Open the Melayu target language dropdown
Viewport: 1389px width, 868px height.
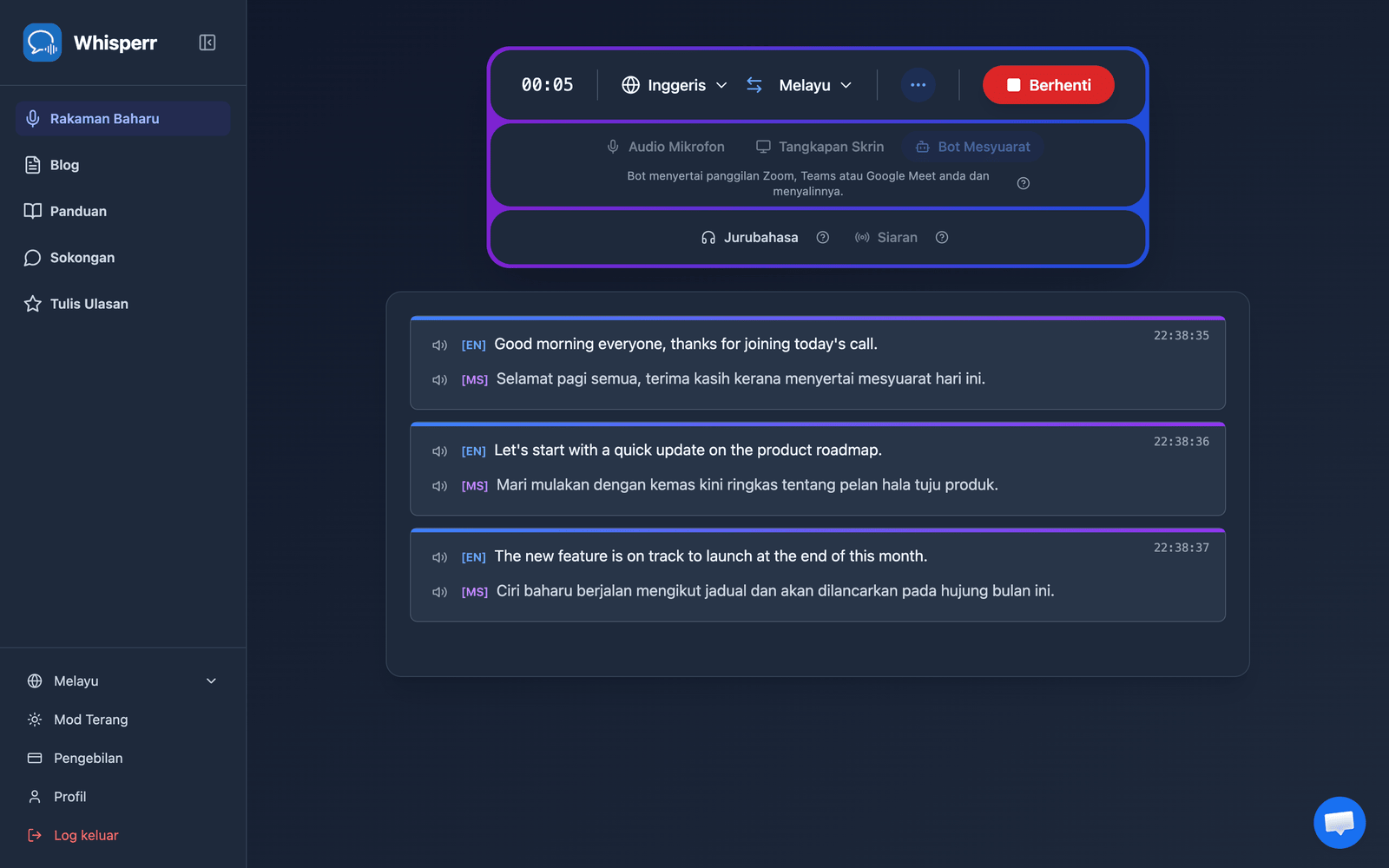[x=815, y=85]
